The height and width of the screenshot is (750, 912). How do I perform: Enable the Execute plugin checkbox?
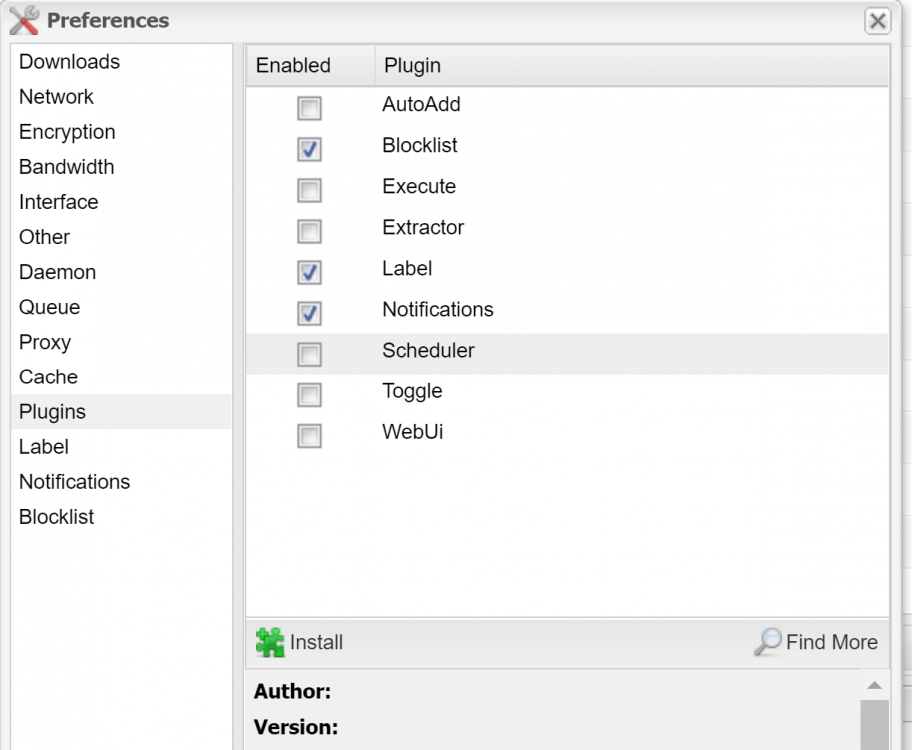(309, 190)
